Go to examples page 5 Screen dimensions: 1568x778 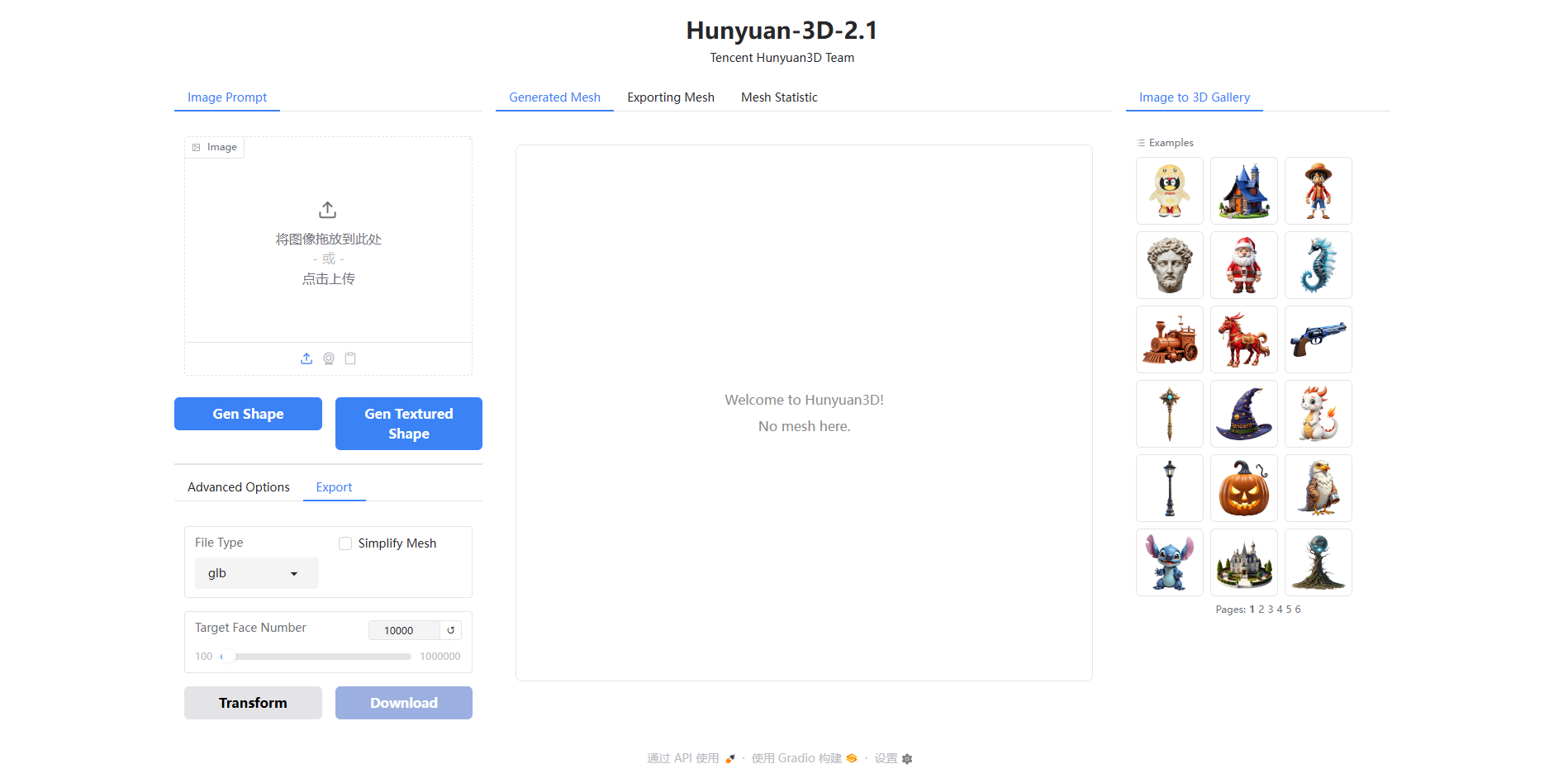point(1289,610)
